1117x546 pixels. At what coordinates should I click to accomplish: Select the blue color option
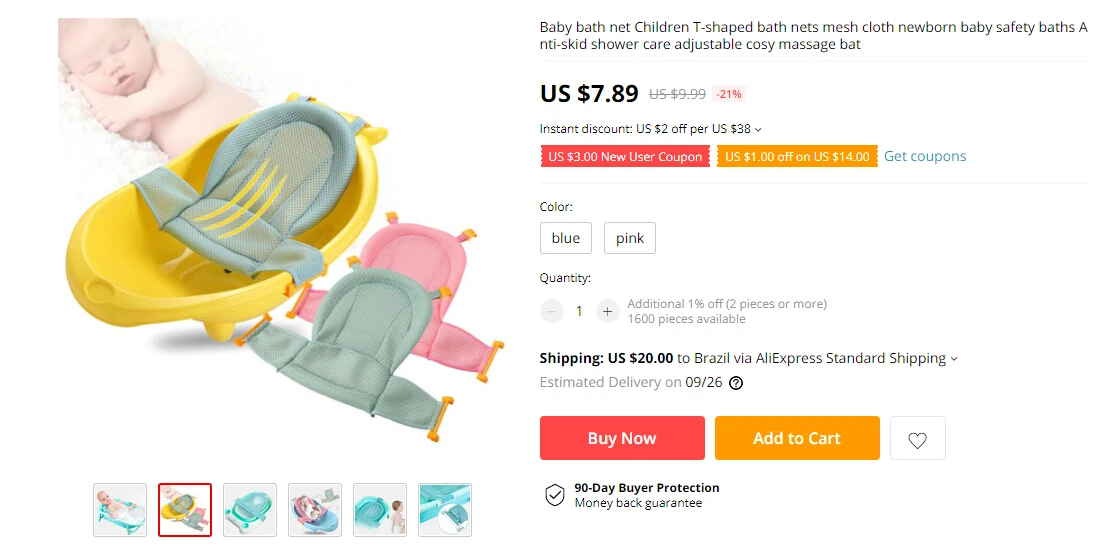coord(566,238)
